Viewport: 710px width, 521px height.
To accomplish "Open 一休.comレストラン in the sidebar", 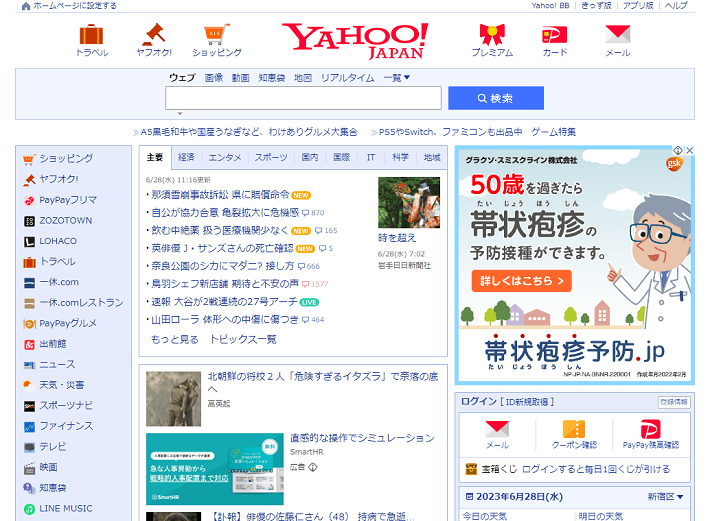I will point(82,302).
